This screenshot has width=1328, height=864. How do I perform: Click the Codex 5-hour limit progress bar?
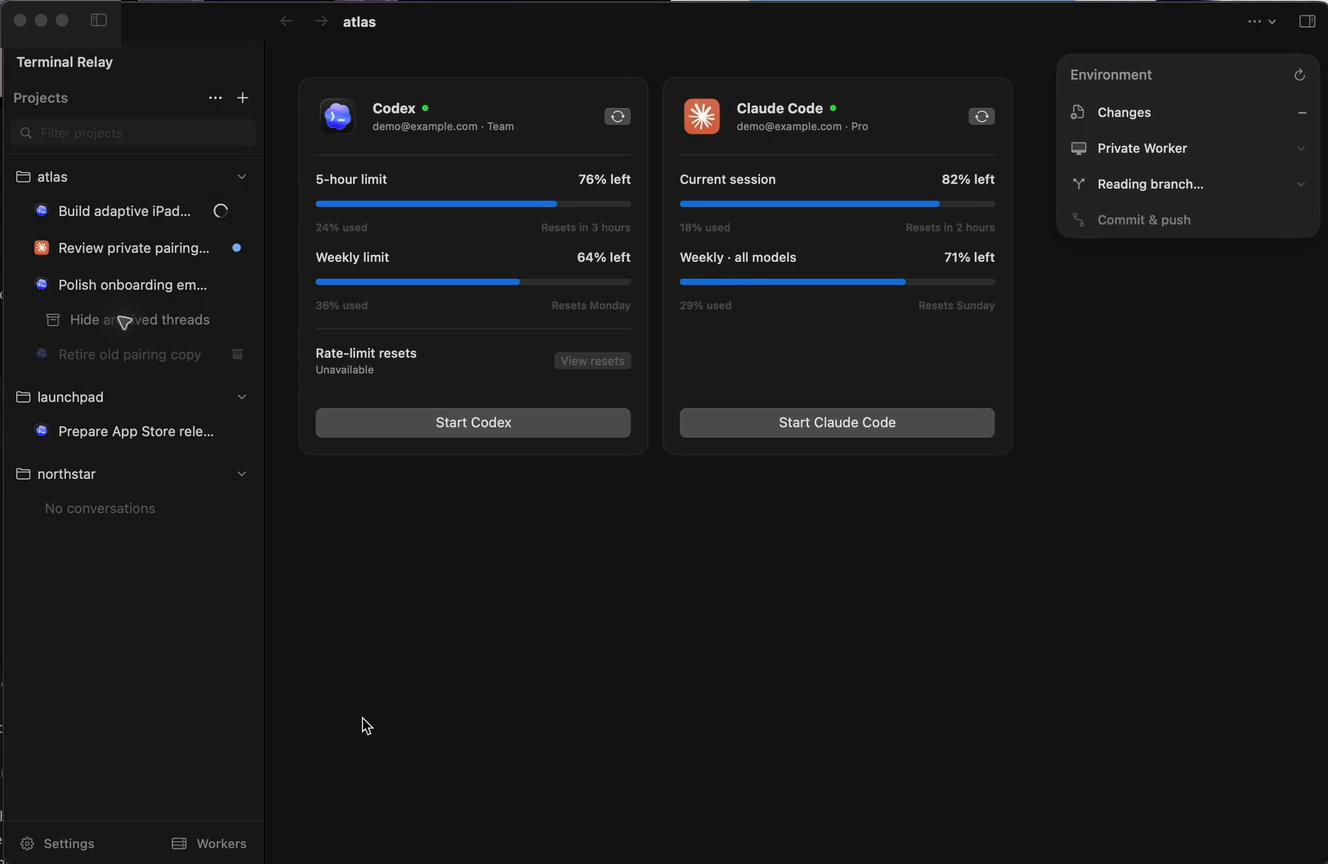473,204
